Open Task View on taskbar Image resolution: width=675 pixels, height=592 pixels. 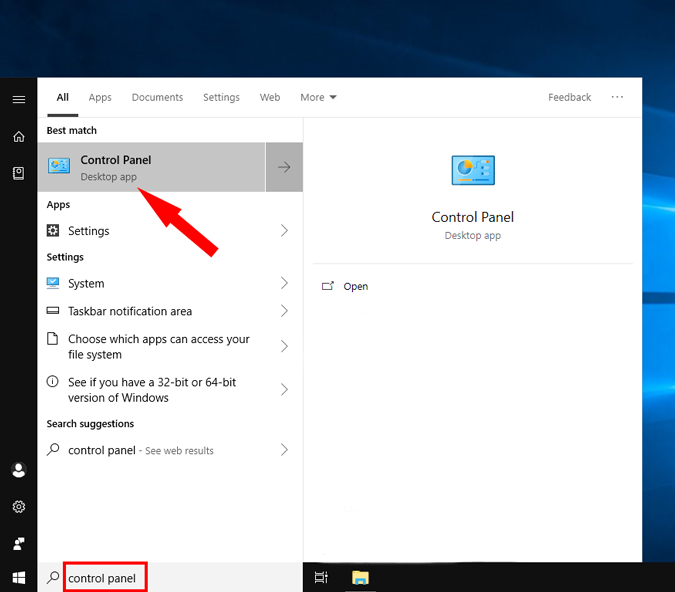tap(321, 577)
